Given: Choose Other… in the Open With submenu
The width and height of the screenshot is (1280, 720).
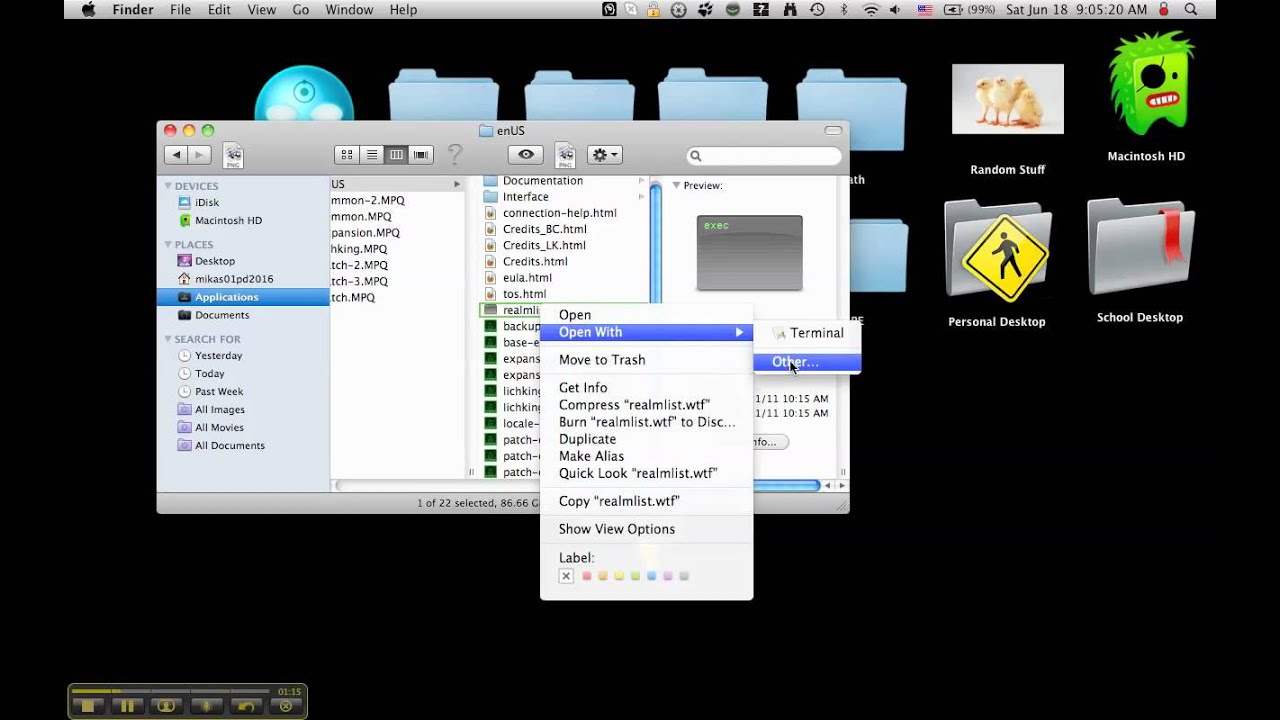Looking at the screenshot, I should coord(807,362).
